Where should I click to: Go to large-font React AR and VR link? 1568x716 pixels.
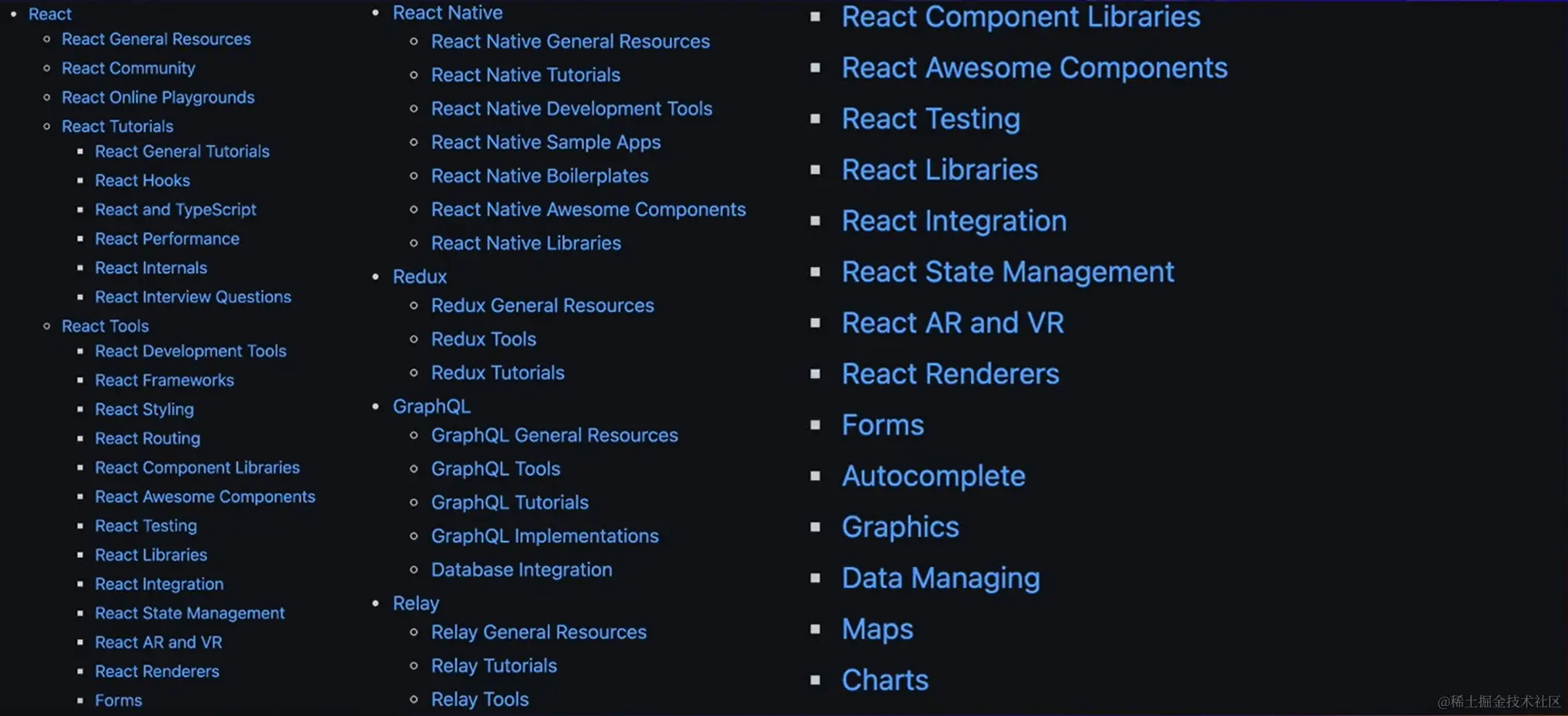(x=953, y=323)
